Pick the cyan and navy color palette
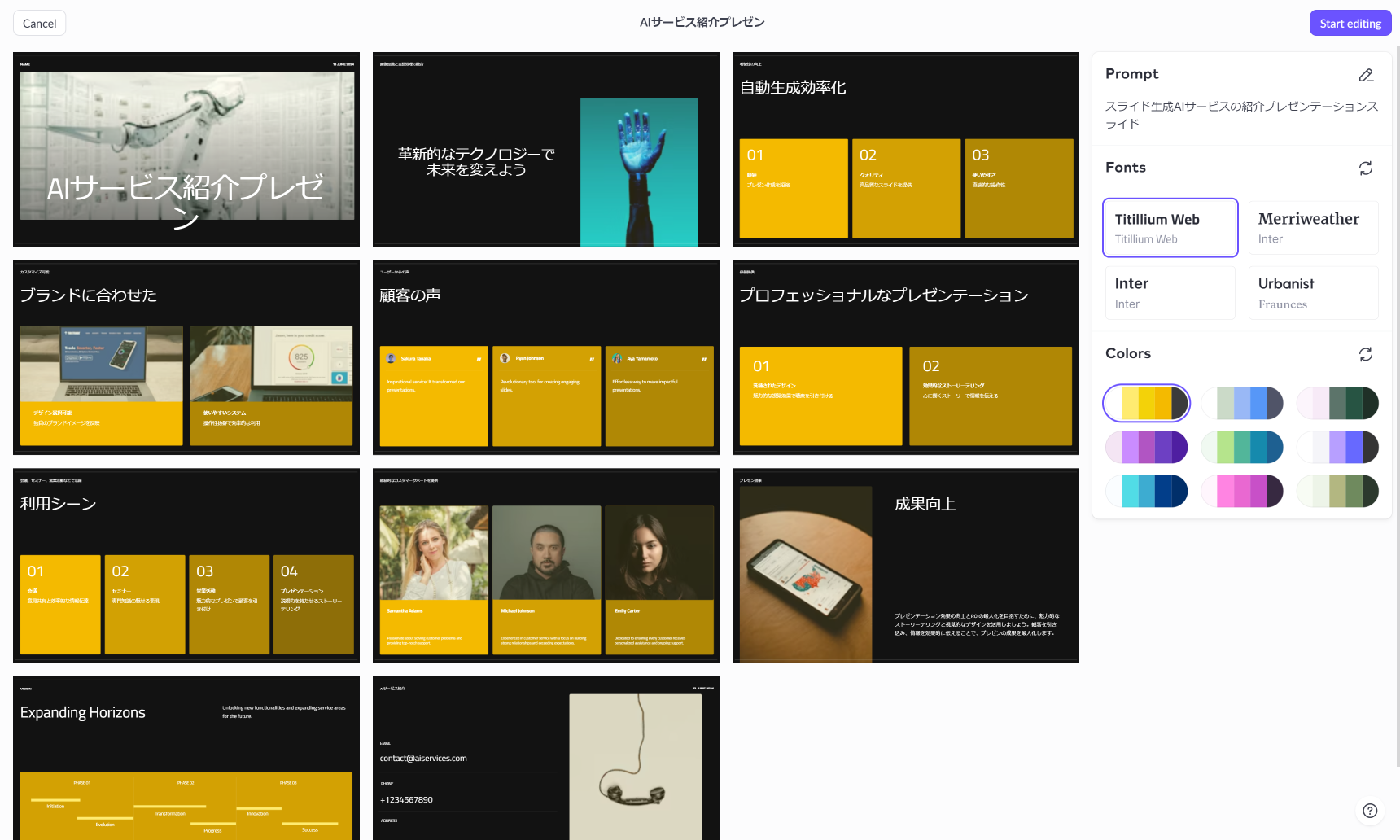Image resolution: width=1400 pixels, height=840 pixels. (1146, 491)
